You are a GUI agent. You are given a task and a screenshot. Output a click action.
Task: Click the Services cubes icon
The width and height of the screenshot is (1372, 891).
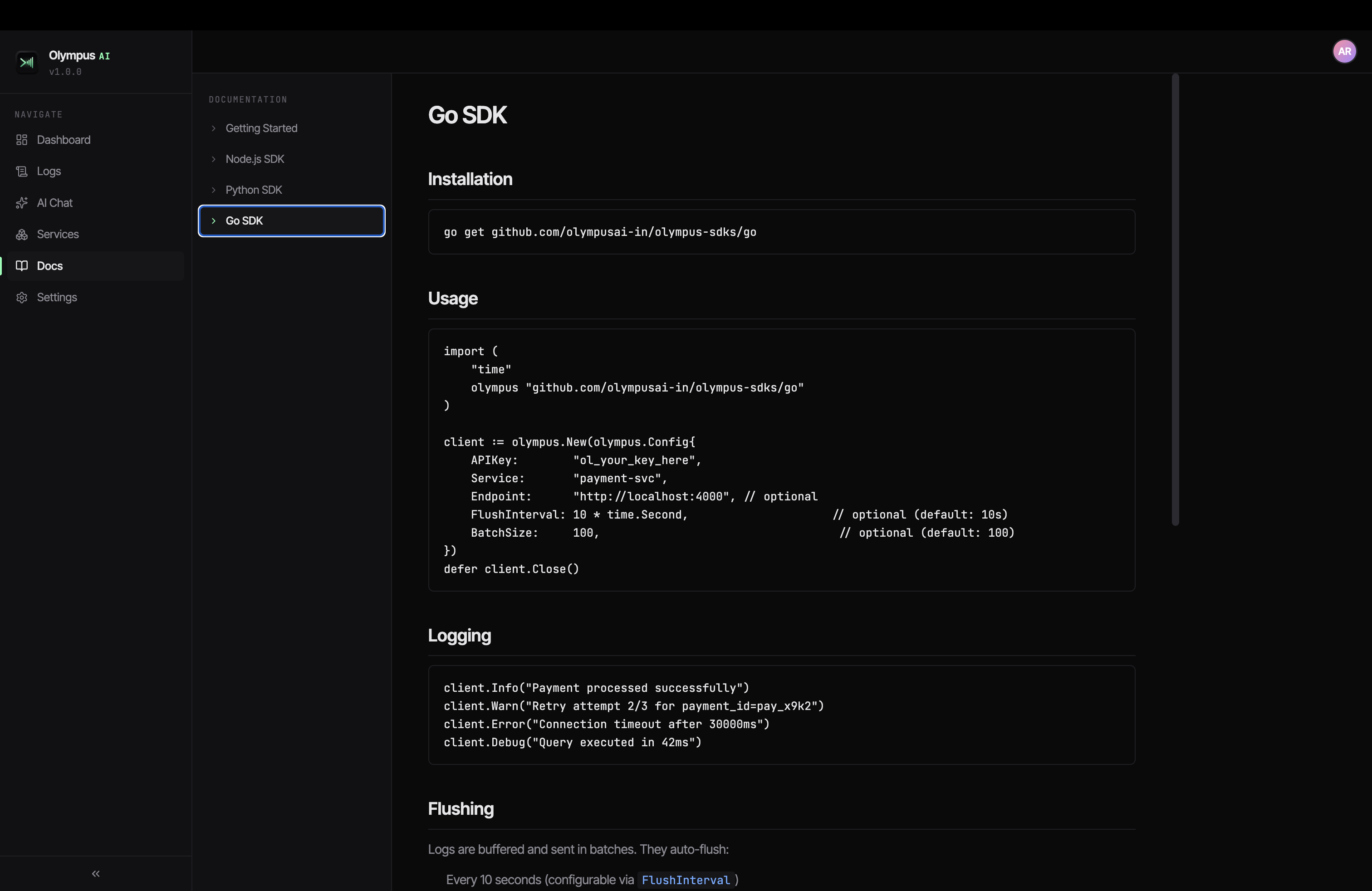(x=22, y=235)
